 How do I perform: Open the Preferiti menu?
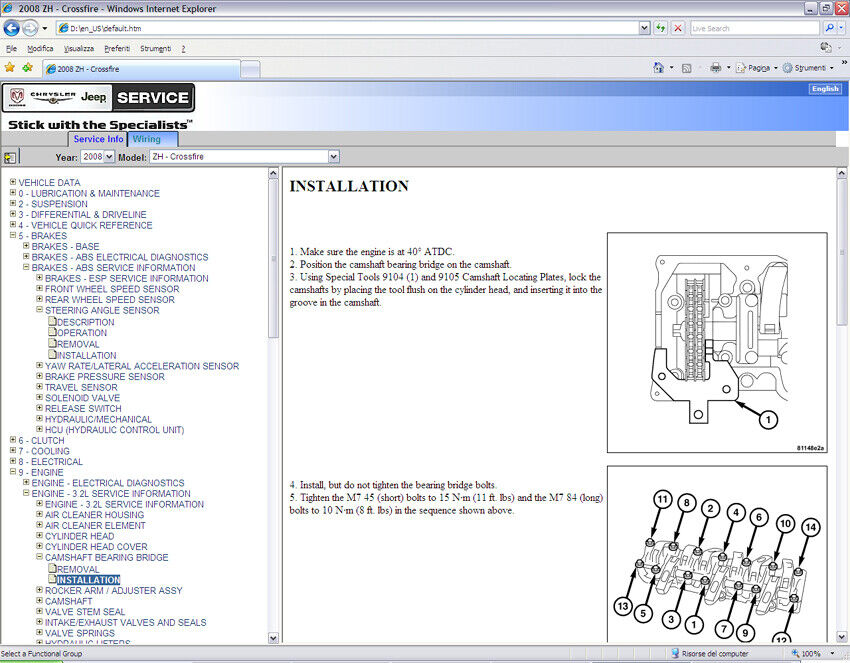click(117, 48)
